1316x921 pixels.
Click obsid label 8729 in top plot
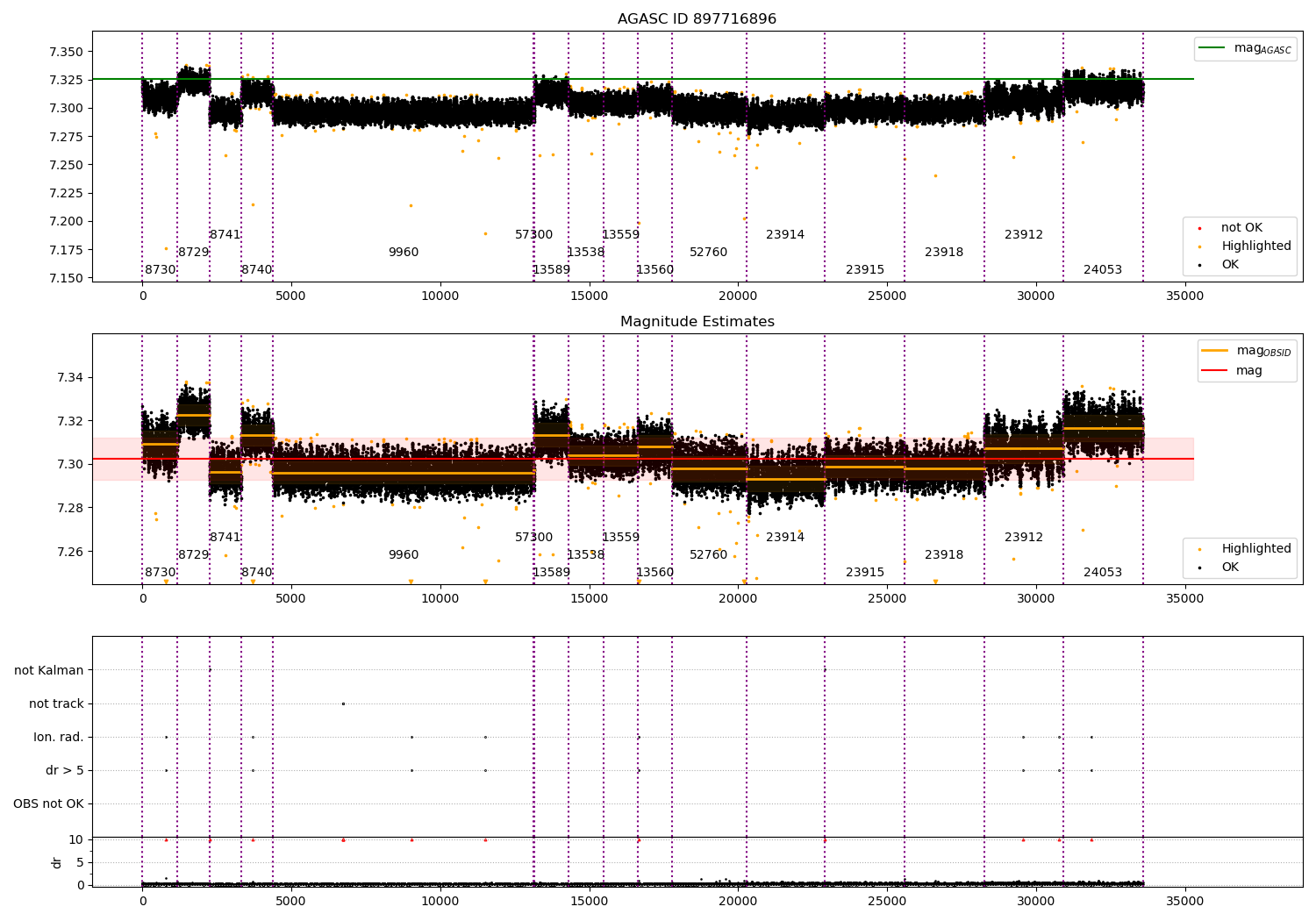[x=194, y=253]
